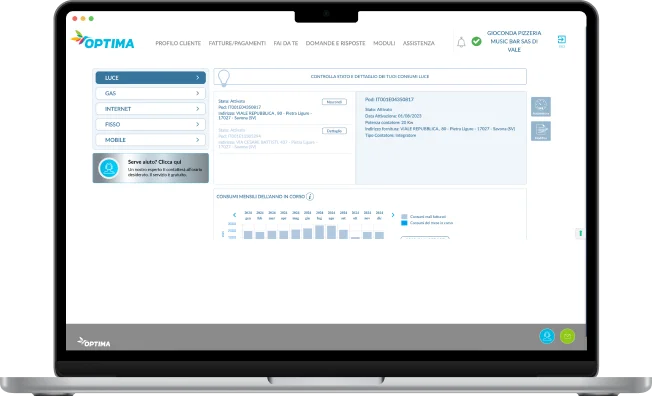This screenshot has height=396, width=652.
Task: Click the light bulb icon
Action: click(x=224, y=77)
